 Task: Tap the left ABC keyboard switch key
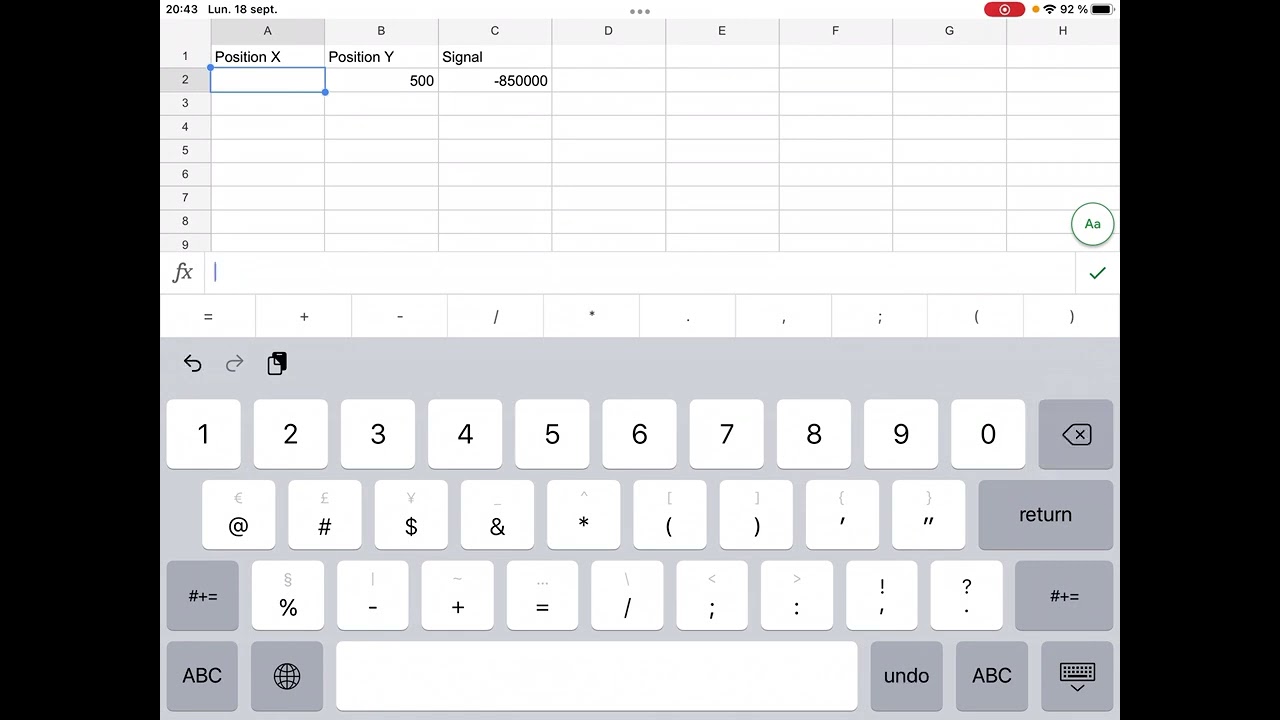click(x=202, y=676)
